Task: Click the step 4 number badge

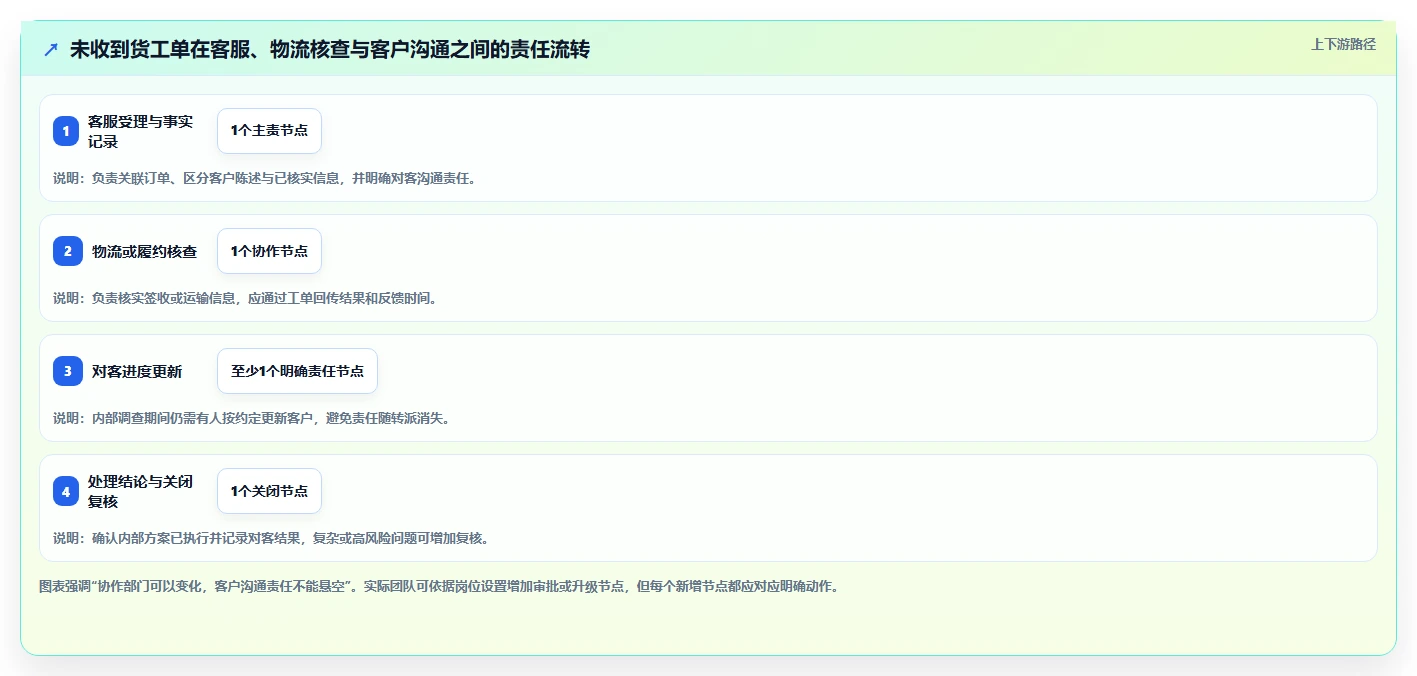Action: point(66,491)
